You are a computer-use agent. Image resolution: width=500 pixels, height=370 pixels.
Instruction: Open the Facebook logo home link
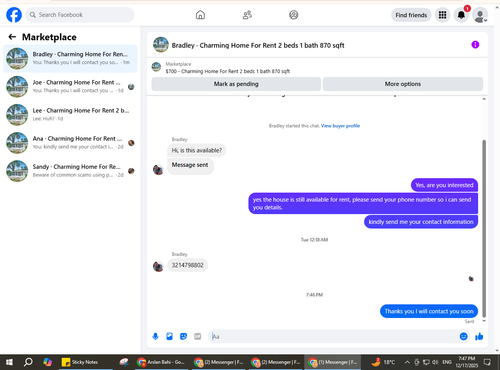pos(14,15)
